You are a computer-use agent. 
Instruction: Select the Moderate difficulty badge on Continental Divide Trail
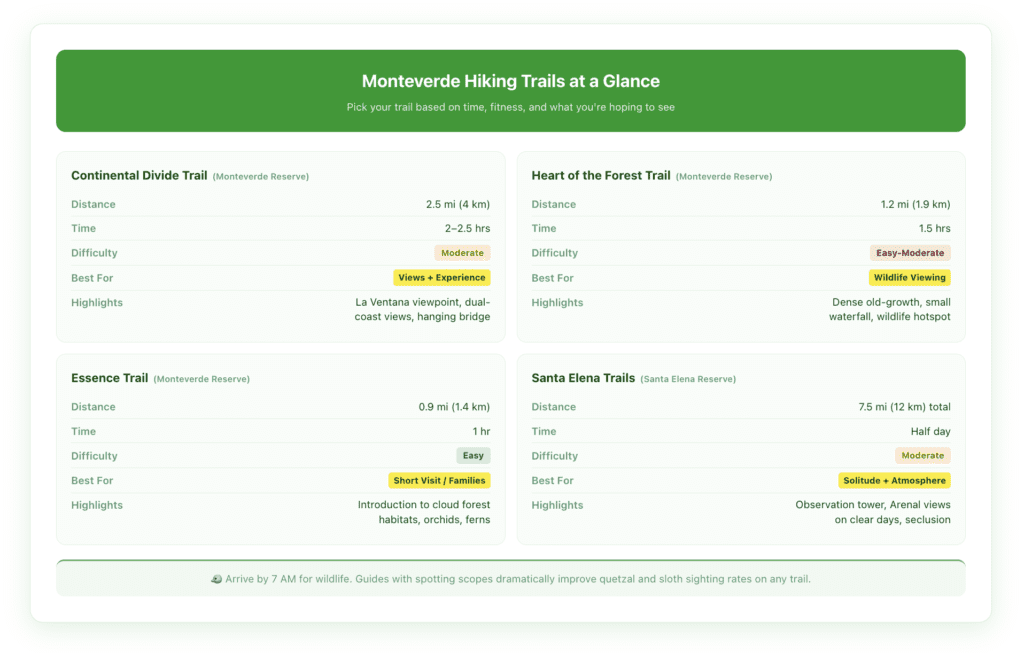point(462,253)
